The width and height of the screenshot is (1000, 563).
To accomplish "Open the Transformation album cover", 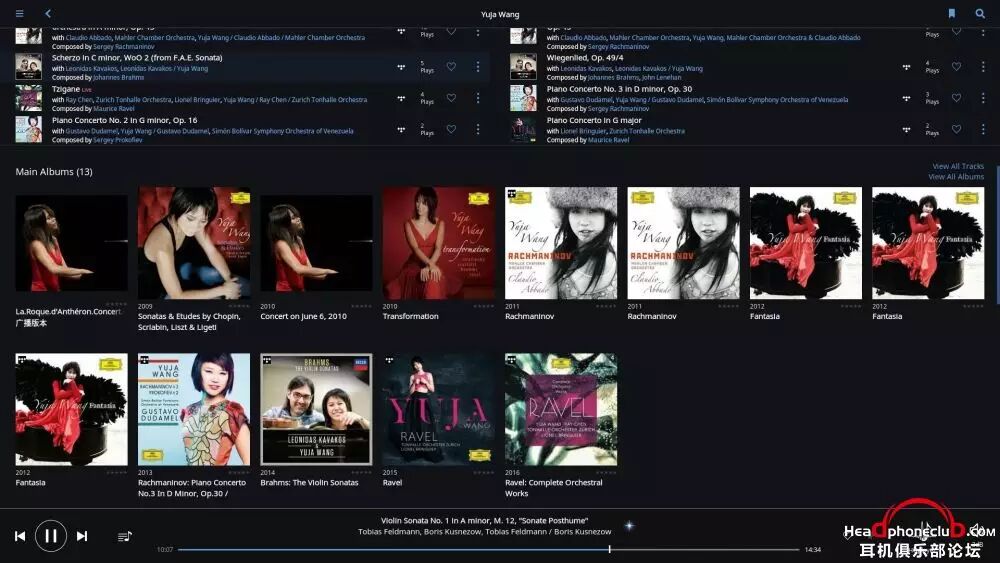I will click(x=439, y=243).
